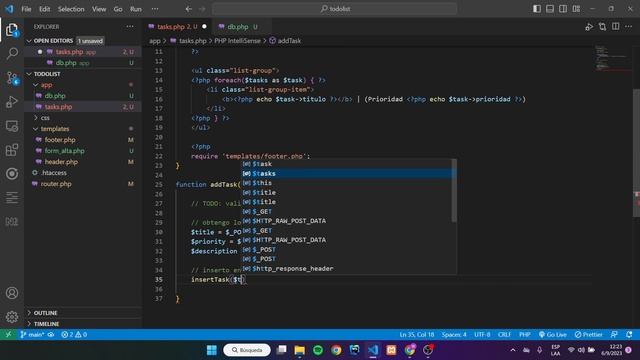Open router.php in the explorer
The image size is (640, 360).
click(83, 184)
